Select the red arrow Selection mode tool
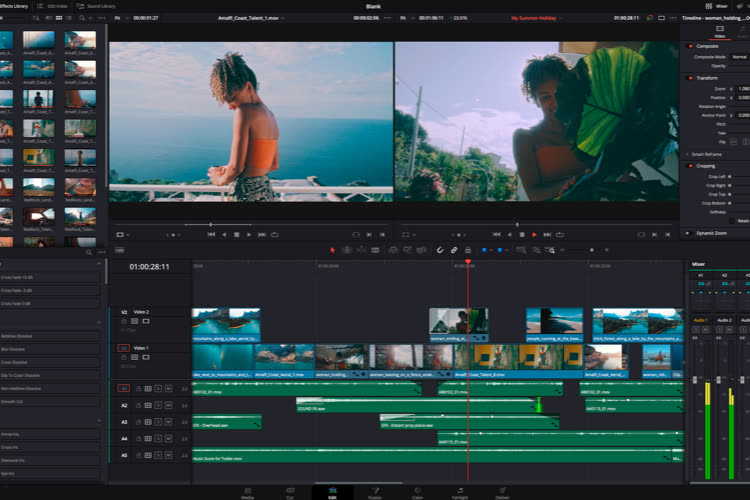 tap(332, 250)
